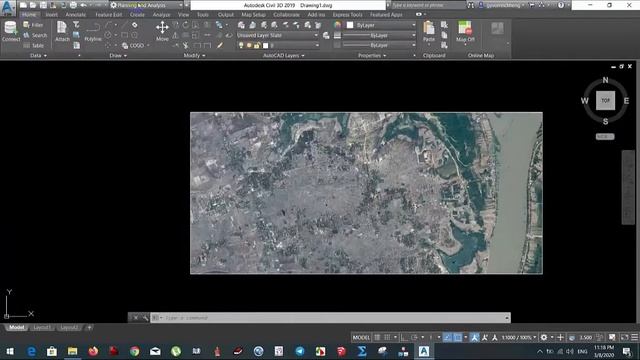
Task: Open annotation scale 1:1000 dropdown
Action: pos(519,338)
